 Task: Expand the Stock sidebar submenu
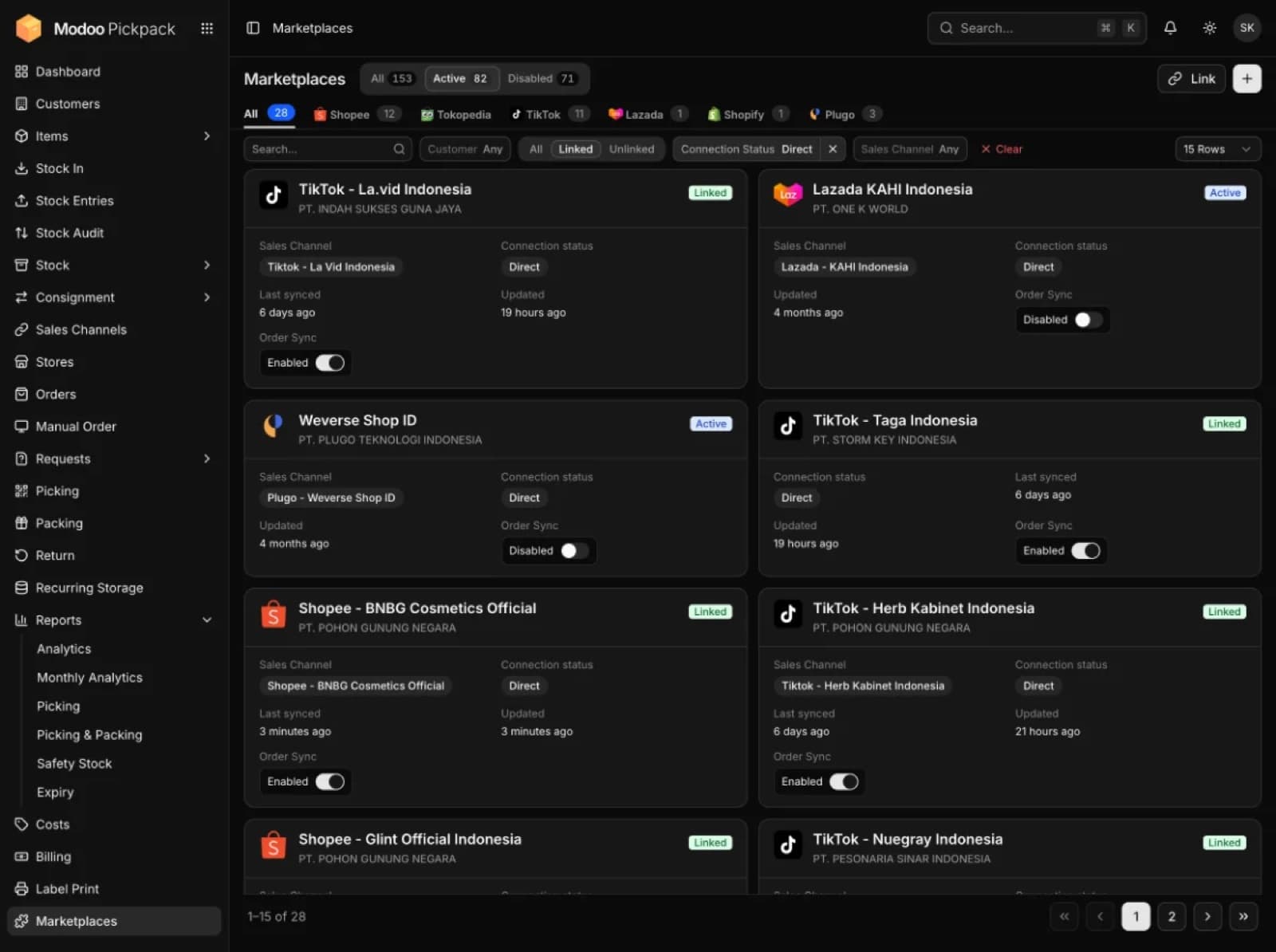(x=207, y=265)
